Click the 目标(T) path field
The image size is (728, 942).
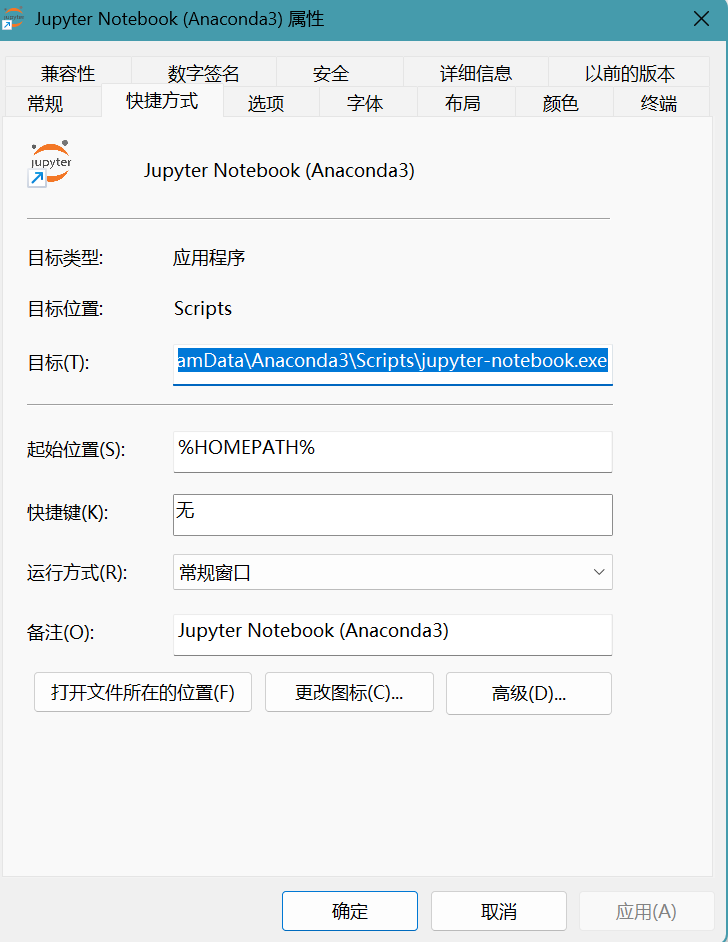pyautogui.click(x=393, y=364)
